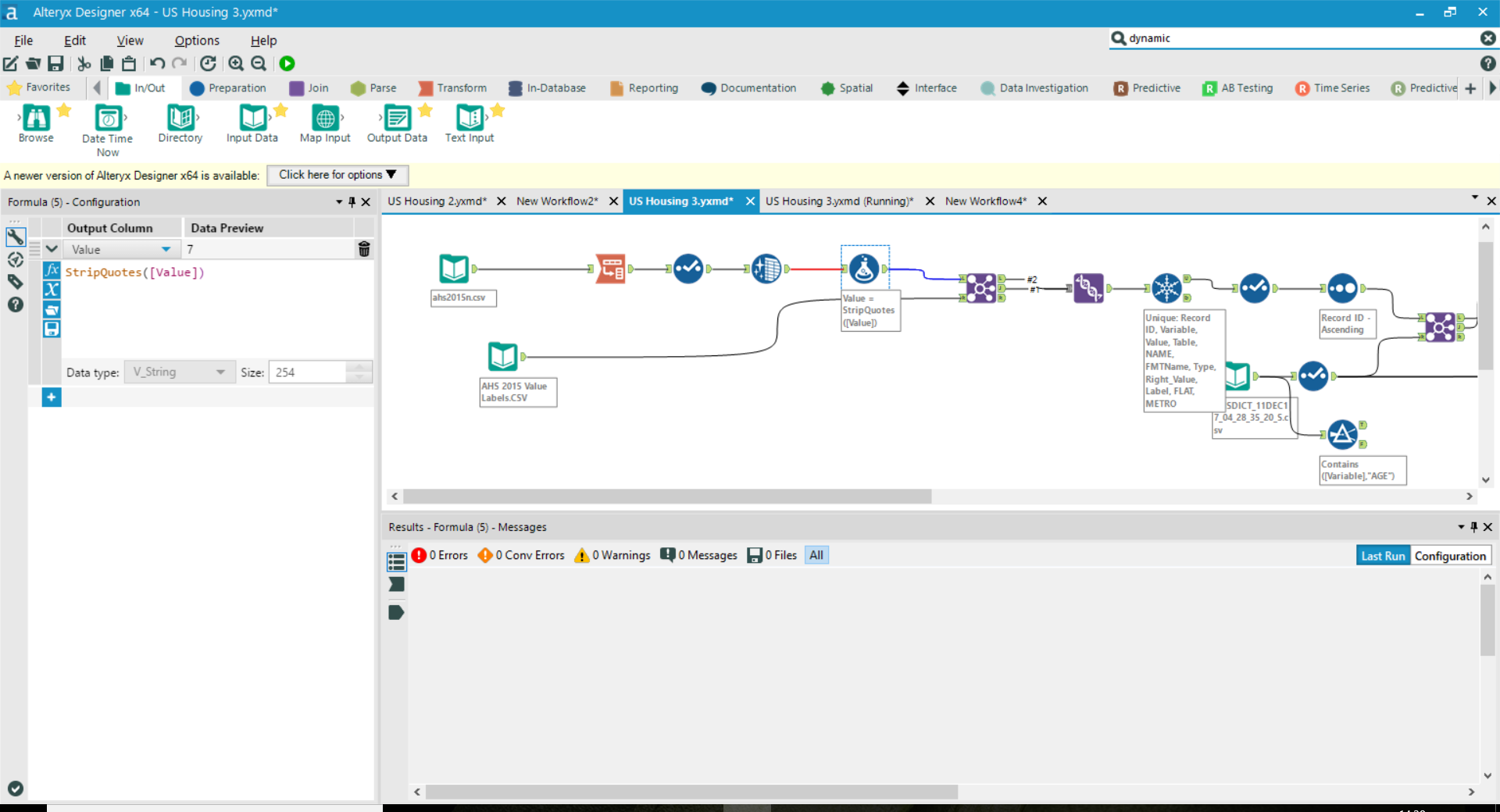Open the Transform tool category
The image size is (1500, 812).
[452, 88]
